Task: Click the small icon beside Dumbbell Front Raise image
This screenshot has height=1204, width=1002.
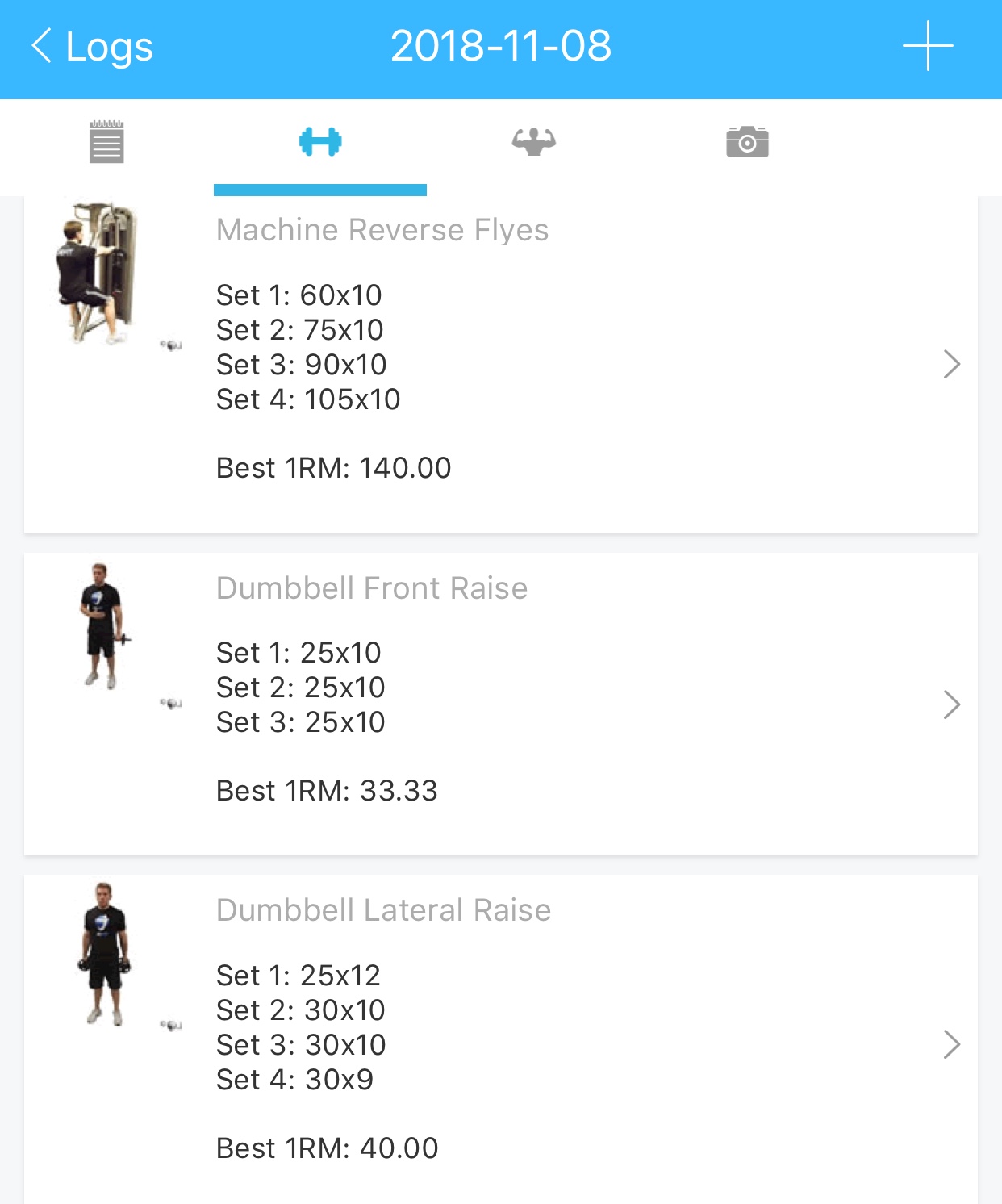Action: click(171, 704)
